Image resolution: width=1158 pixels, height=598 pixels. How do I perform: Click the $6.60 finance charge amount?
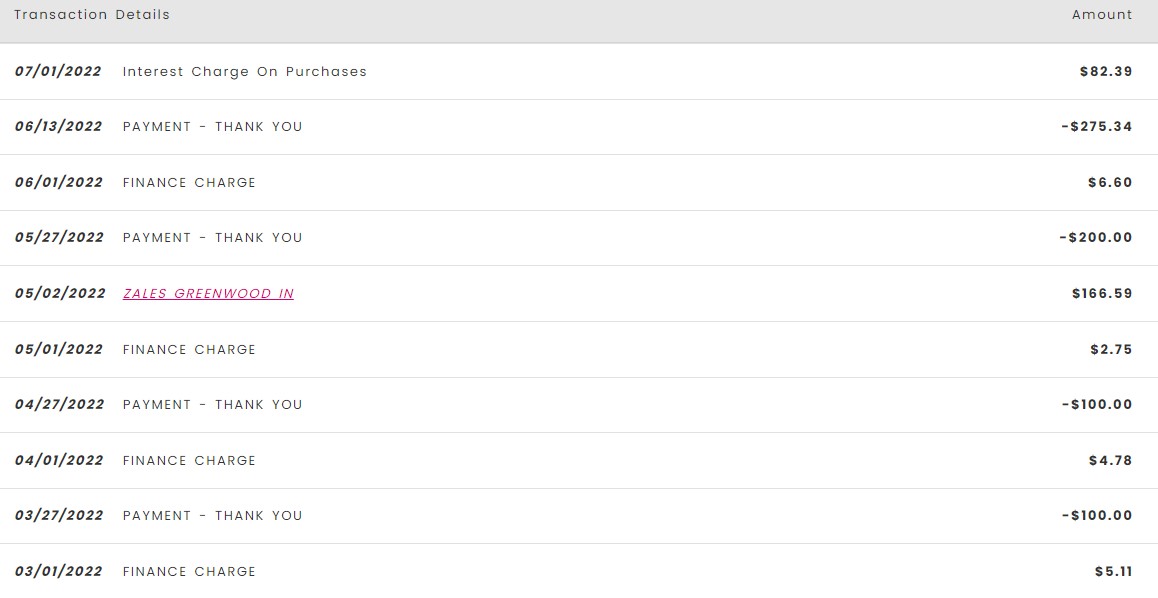(1110, 183)
